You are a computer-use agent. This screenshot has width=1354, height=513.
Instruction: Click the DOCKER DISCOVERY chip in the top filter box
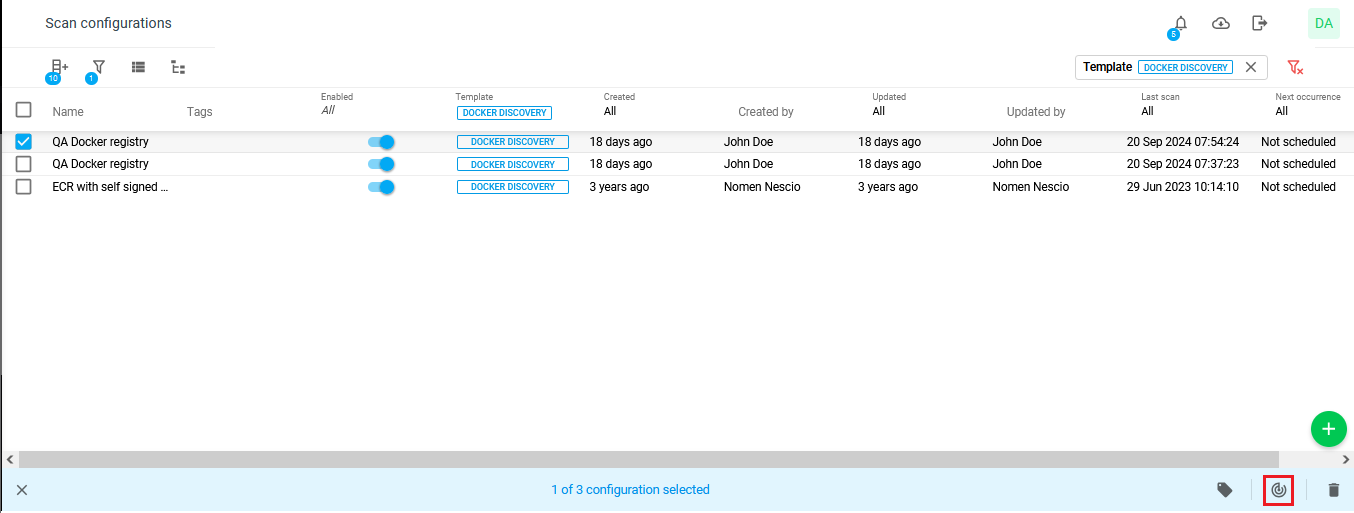1185,67
